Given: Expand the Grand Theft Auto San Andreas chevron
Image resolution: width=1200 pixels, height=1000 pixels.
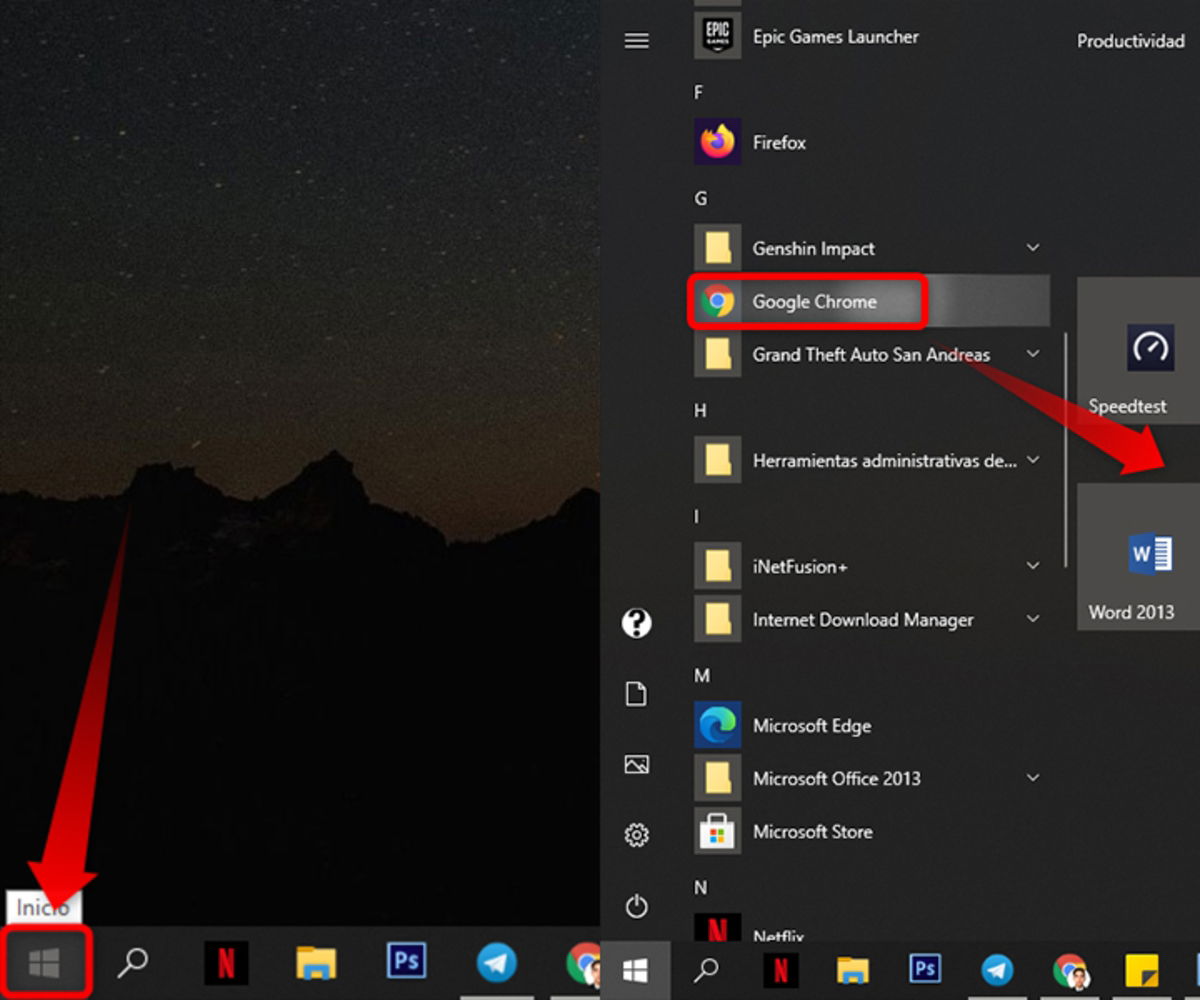Looking at the screenshot, I should (1033, 354).
